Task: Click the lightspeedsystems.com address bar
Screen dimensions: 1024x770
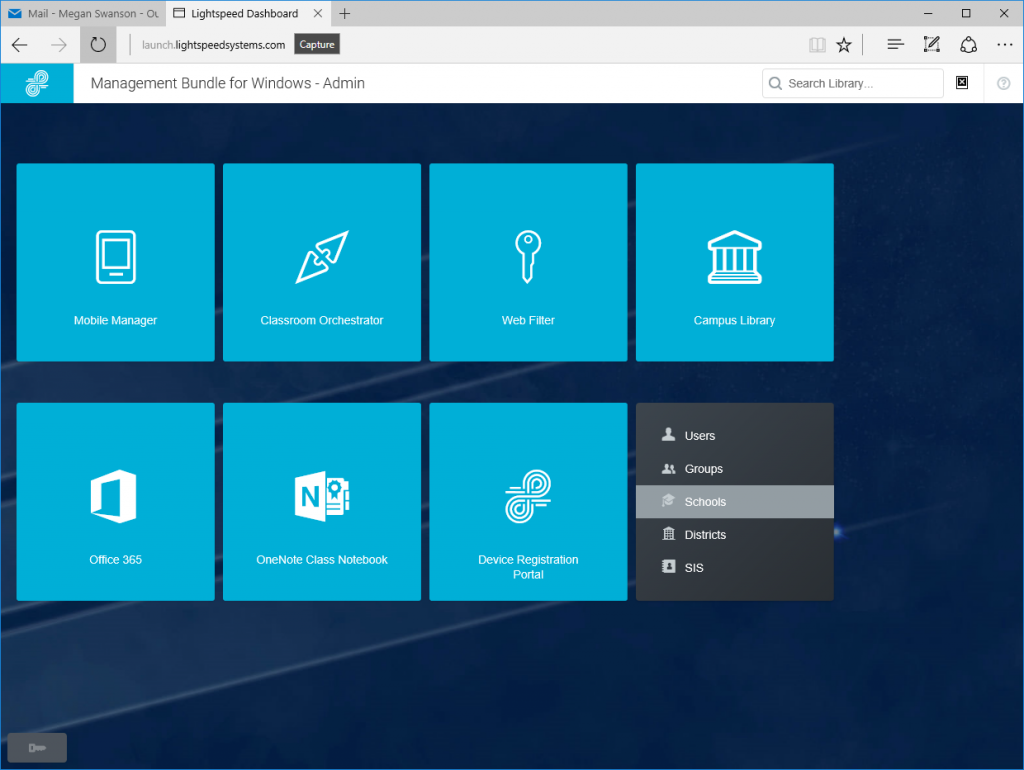Action: click(x=214, y=44)
